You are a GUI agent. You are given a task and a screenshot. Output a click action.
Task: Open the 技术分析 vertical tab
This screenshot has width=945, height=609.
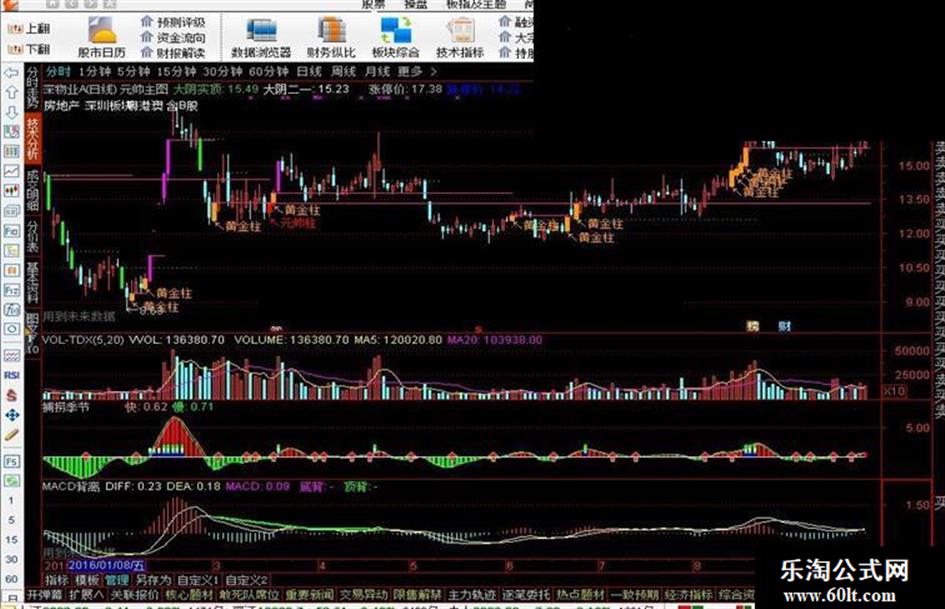[x=33, y=138]
